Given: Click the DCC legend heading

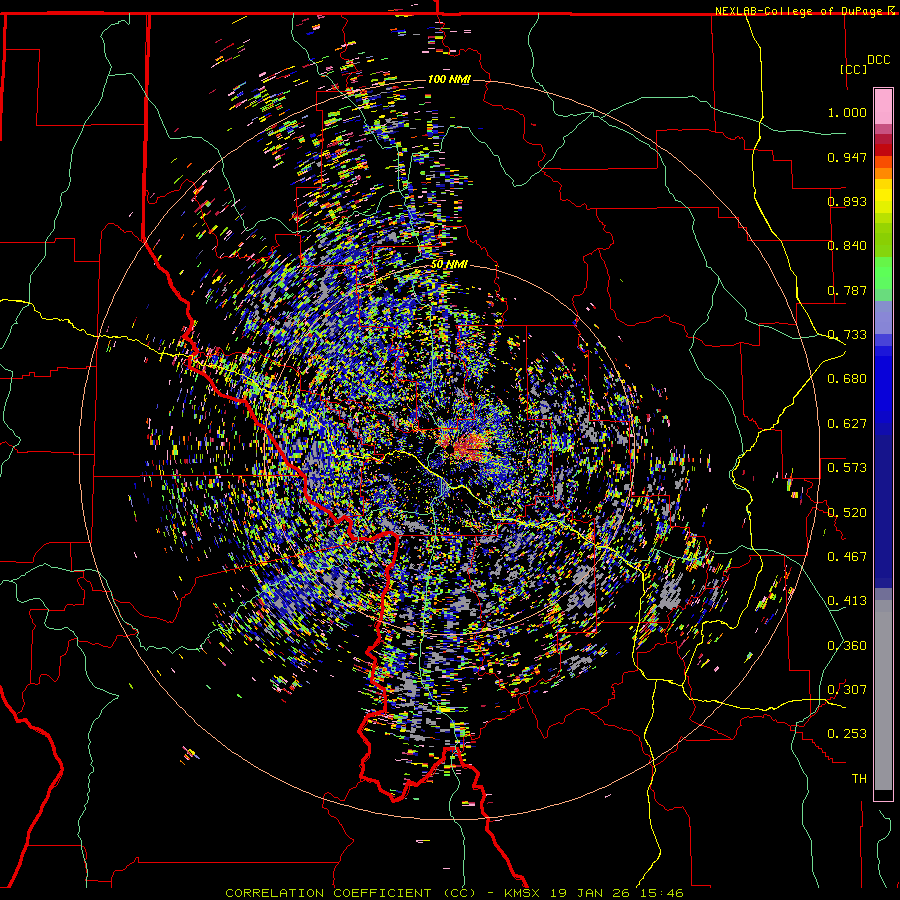Looking at the screenshot, I should (x=878, y=60).
